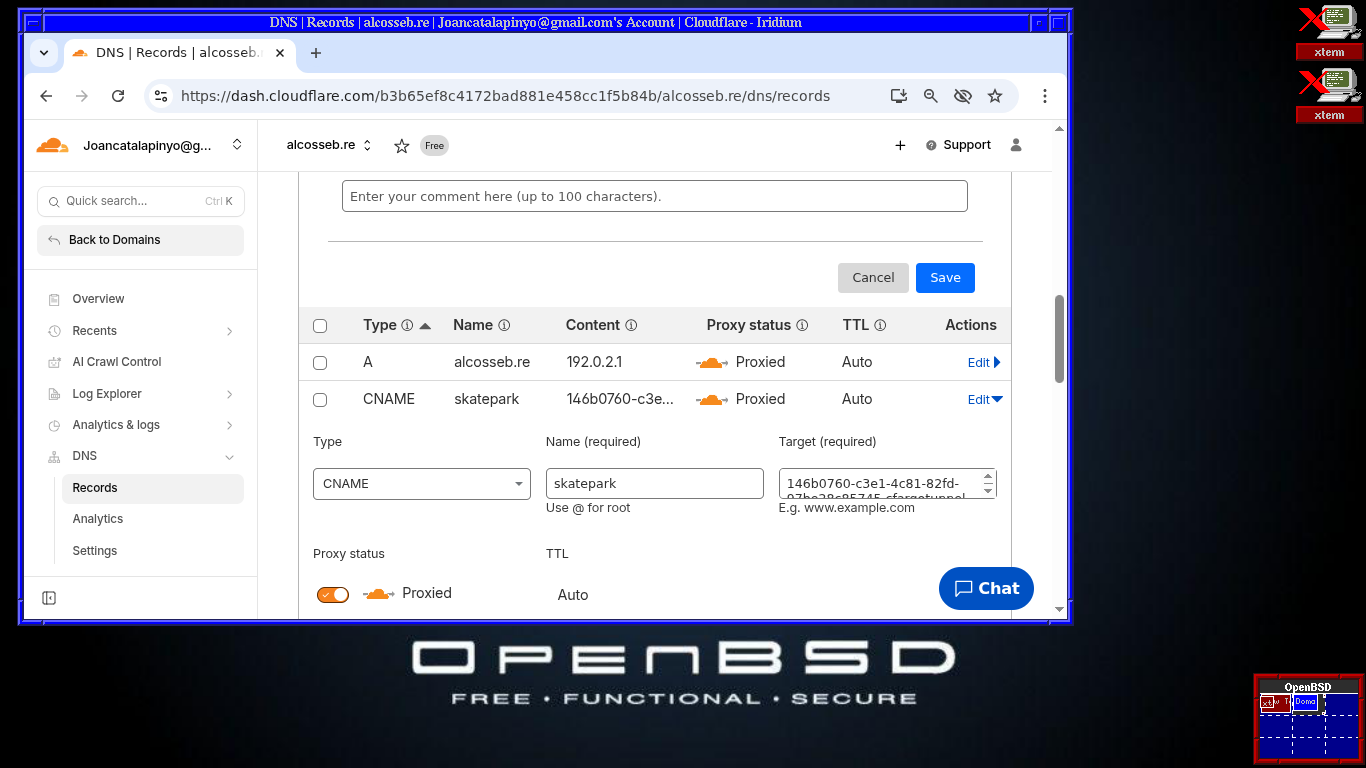Click the Cloudflare logo in sidebar
This screenshot has height=768, width=1366.
pyautogui.click(x=52, y=146)
